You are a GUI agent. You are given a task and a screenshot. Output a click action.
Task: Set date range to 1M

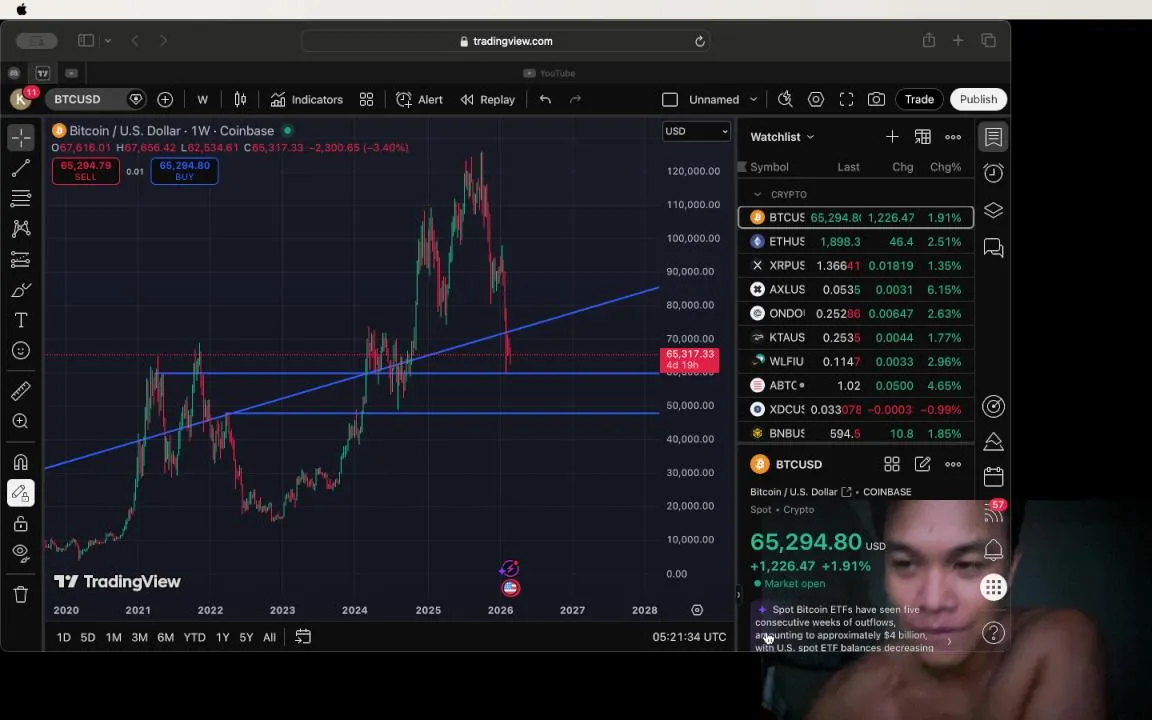(113, 637)
